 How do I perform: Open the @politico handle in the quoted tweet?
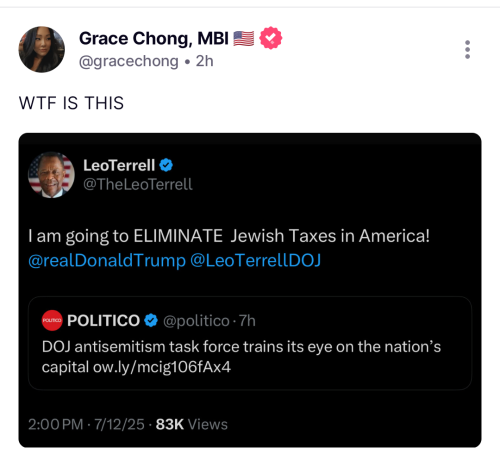click(196, 321)
